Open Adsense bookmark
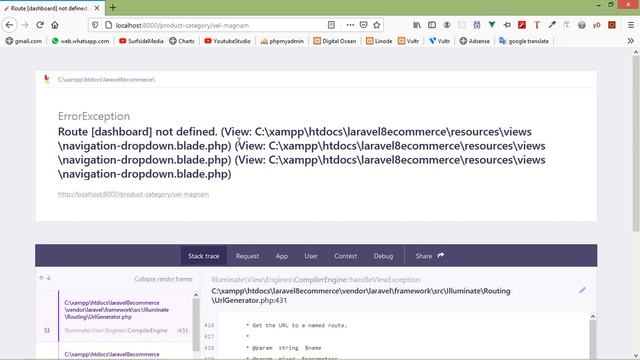 tap(474, 41)
